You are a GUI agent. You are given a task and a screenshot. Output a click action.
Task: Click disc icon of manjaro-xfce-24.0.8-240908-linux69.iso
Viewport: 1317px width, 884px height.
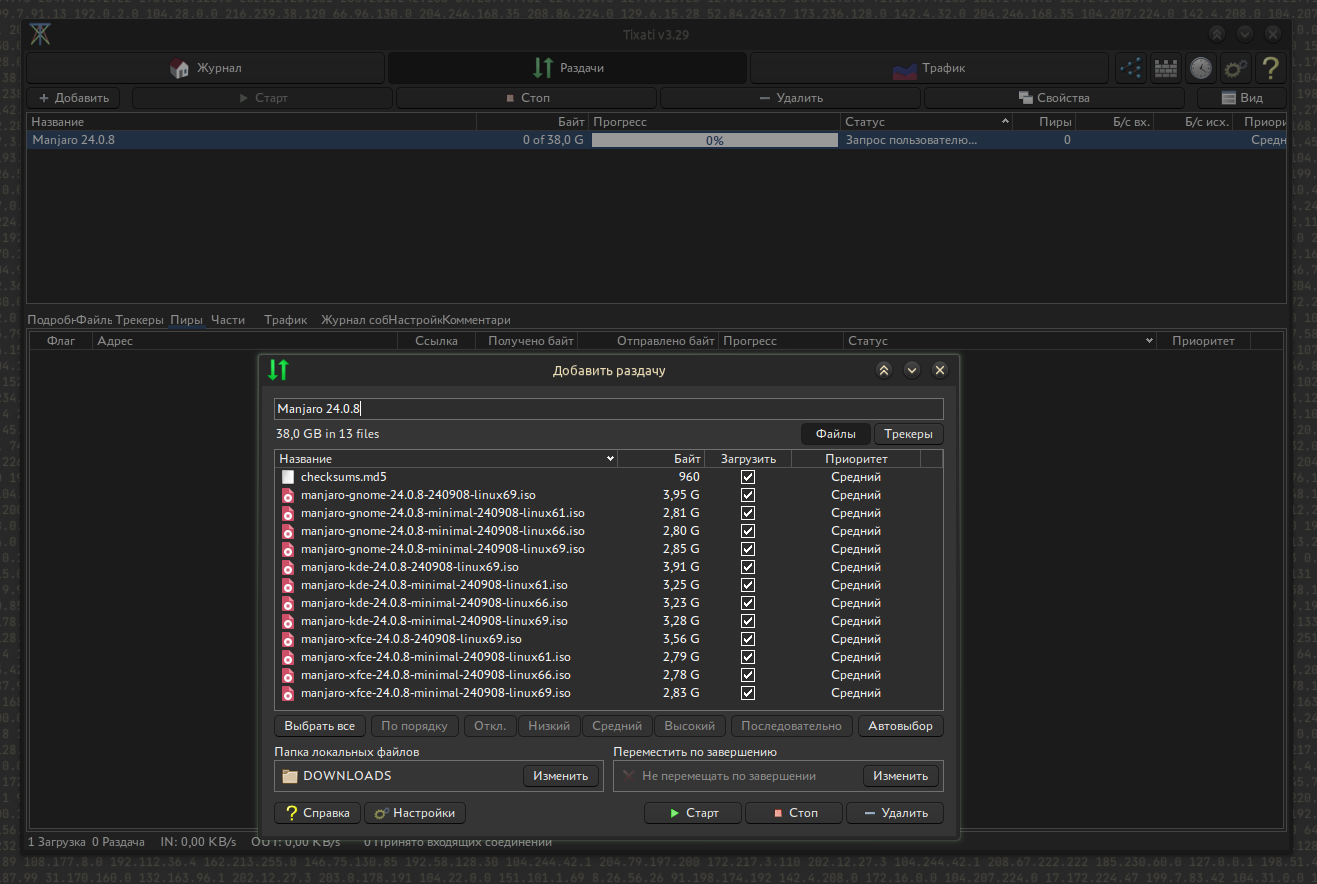[x=288, y=639]
